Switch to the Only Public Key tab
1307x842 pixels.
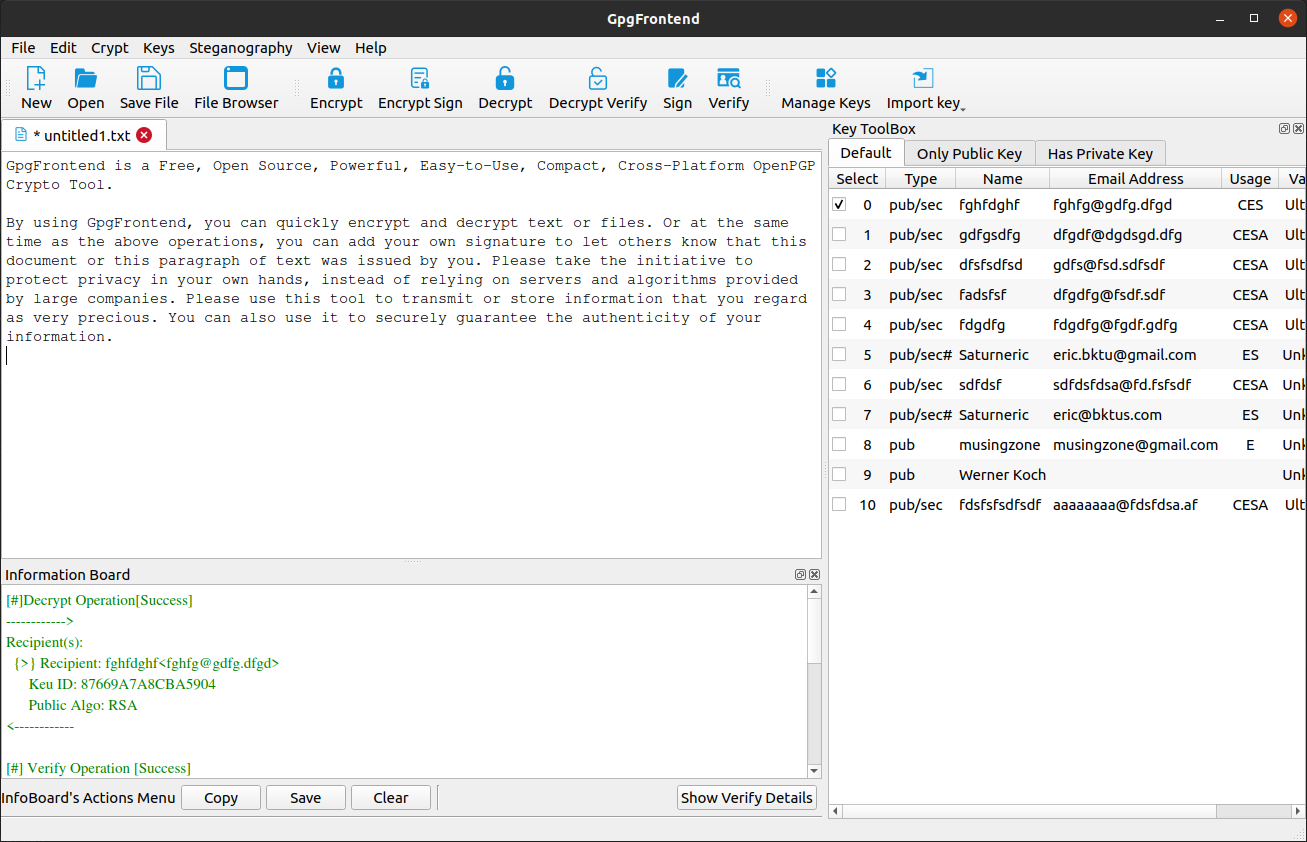969,153
